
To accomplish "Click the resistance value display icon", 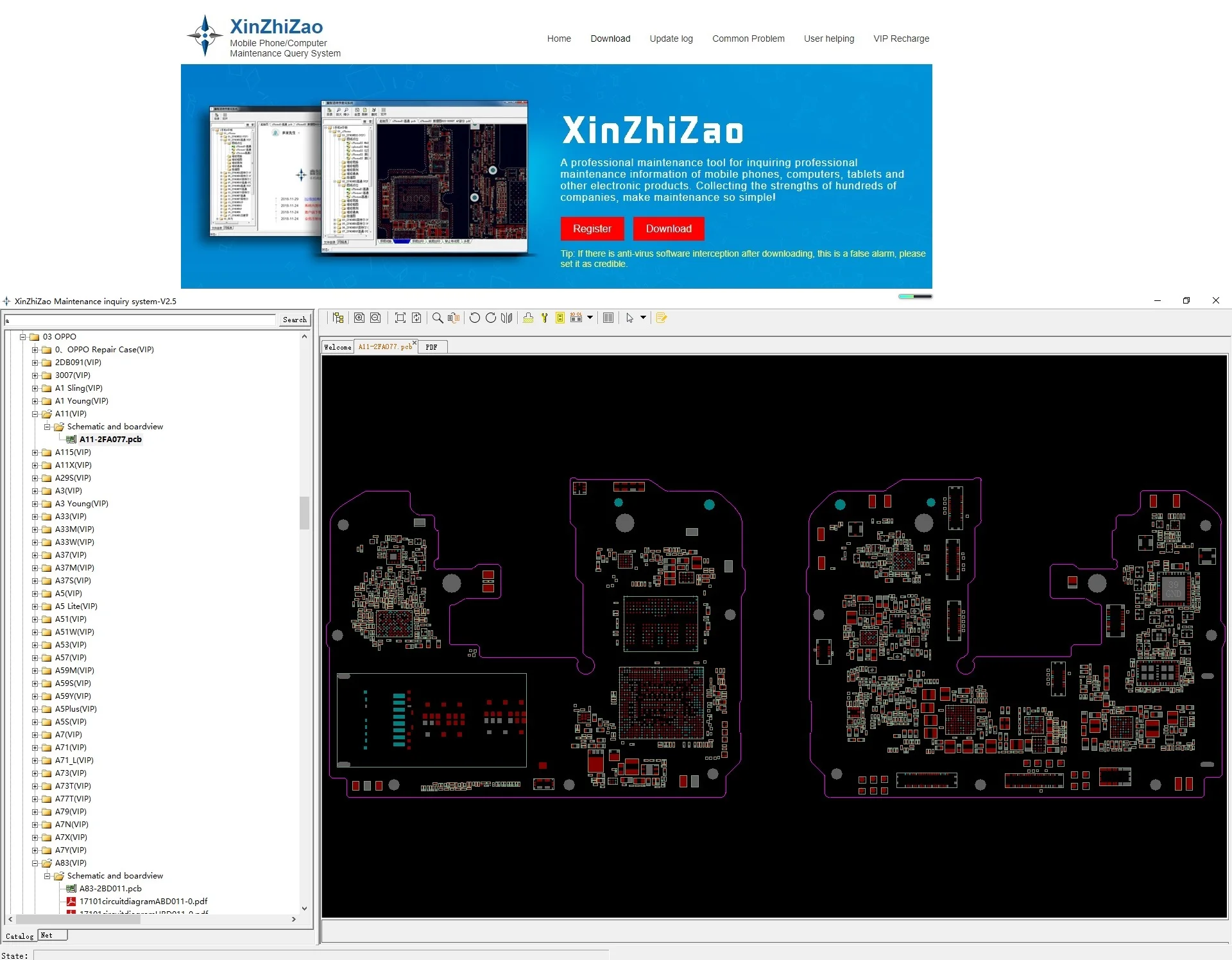I will [576, 318].
